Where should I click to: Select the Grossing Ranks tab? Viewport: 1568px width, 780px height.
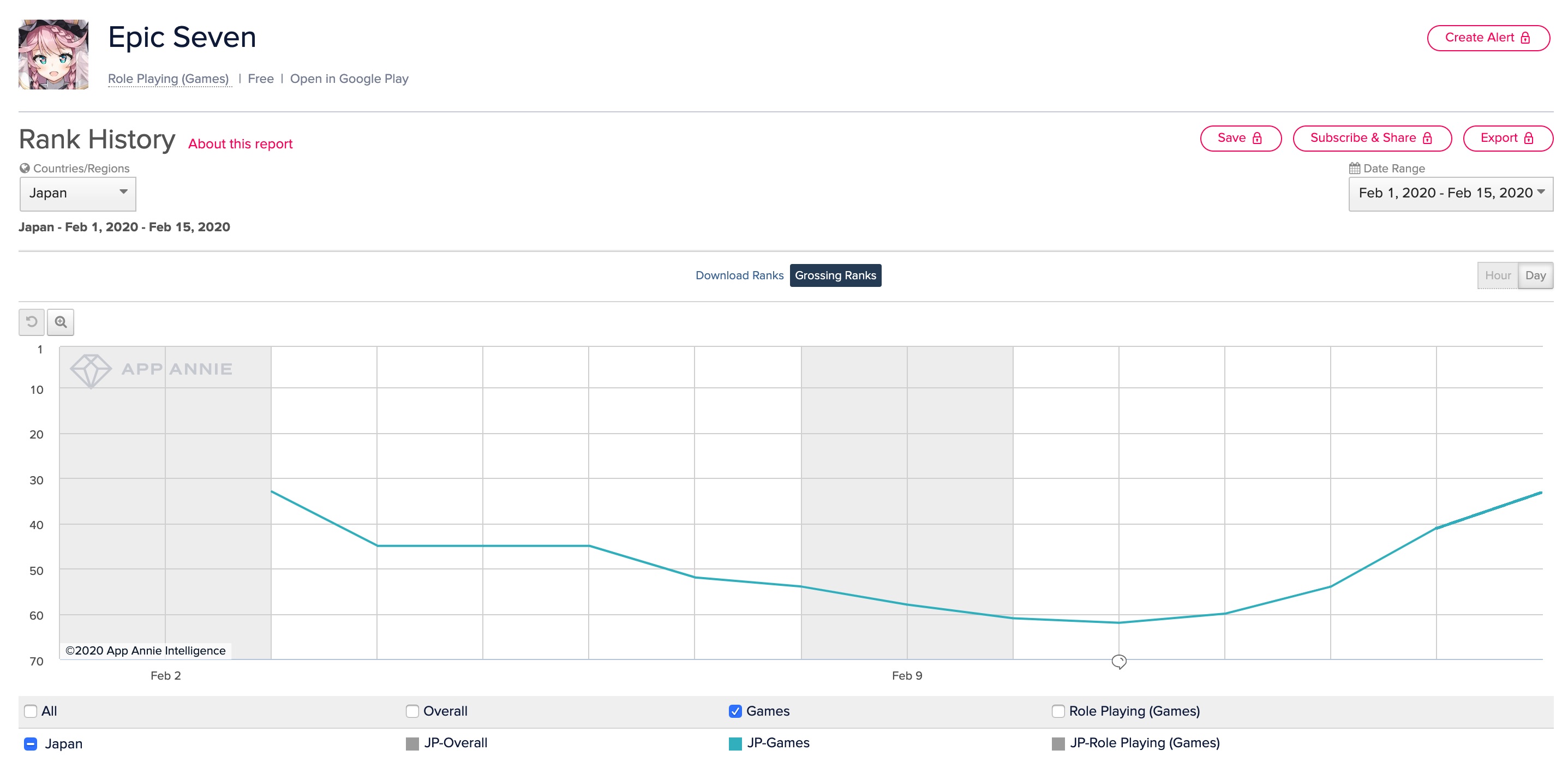pos(835,275)
